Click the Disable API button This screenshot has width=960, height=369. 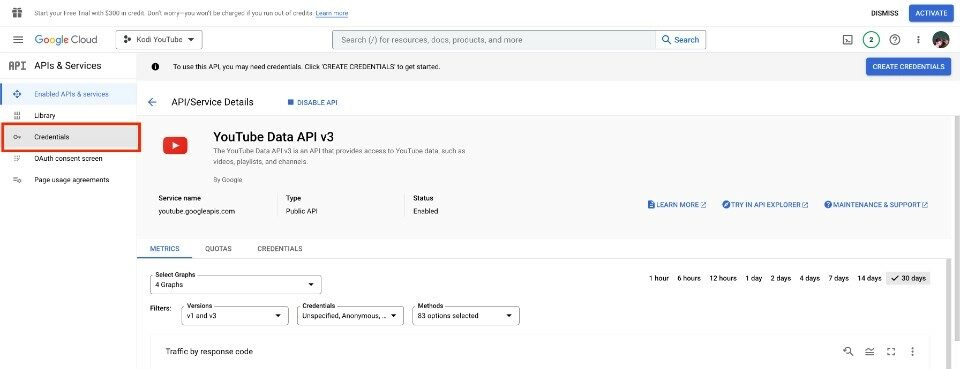tap(312, 103)
